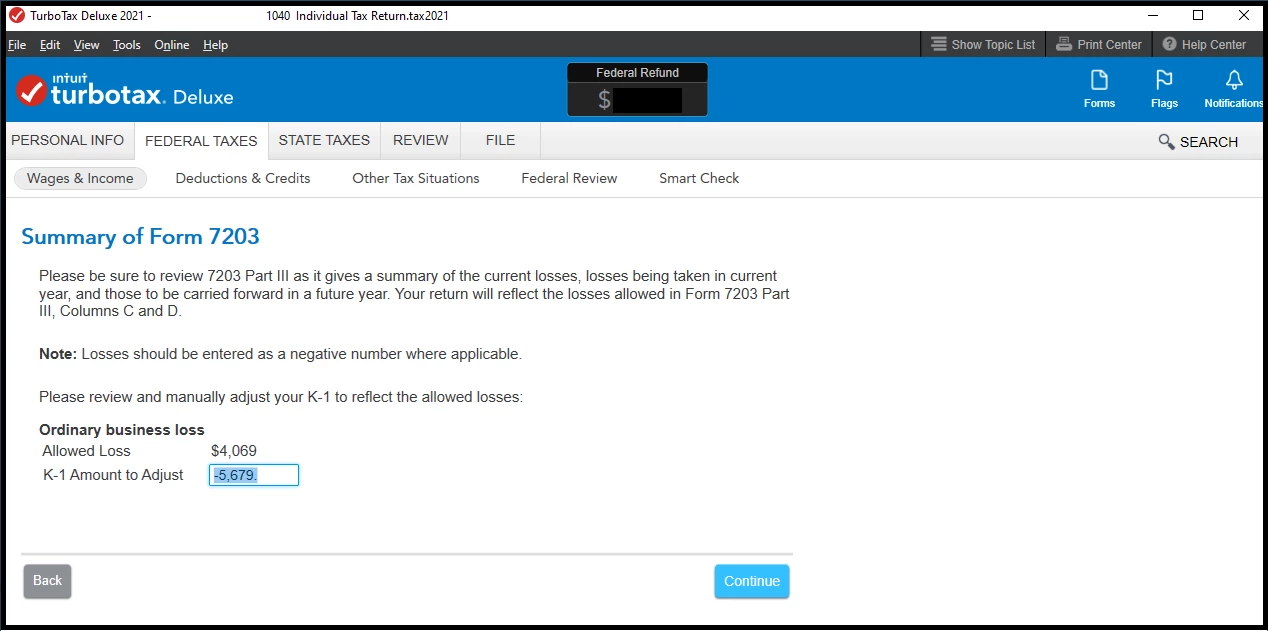Click Show Topic List
Screen dimensions: 1268x631
(x=983, y=44)
